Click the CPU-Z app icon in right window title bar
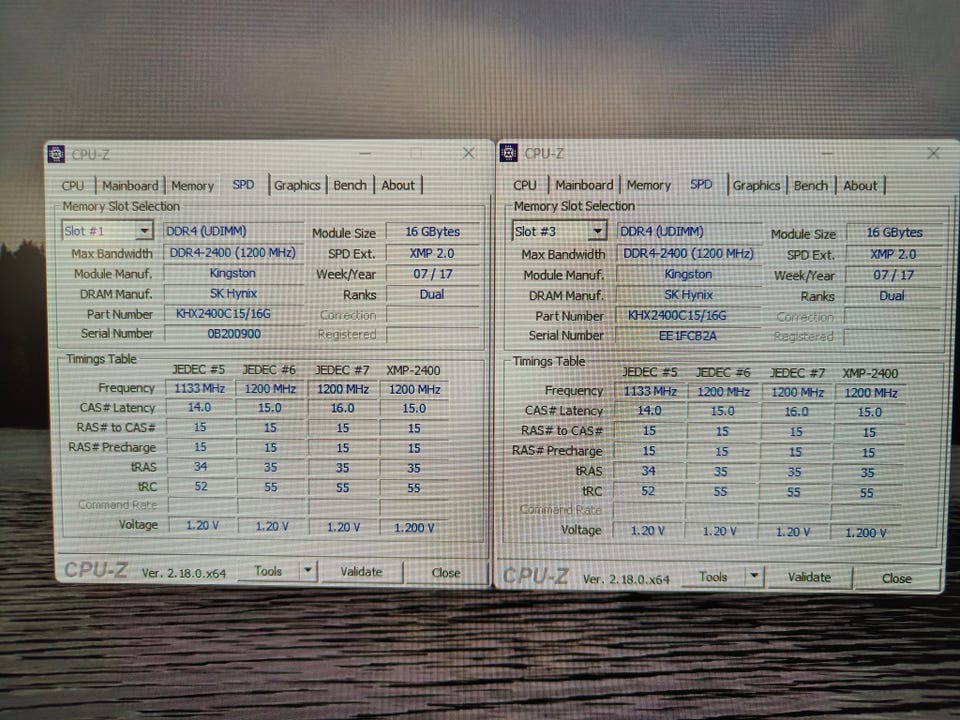The width and height of the screenshot is (960, 720). click(x=509, y=153)
